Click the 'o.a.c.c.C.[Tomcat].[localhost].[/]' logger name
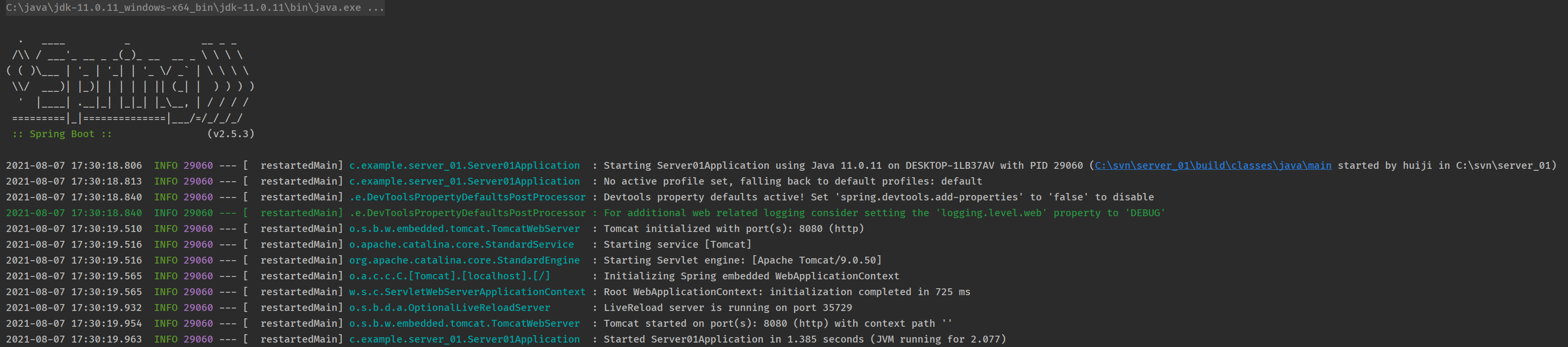The height and width of the screenshot is (347, 1568). (x=449, y=276)
